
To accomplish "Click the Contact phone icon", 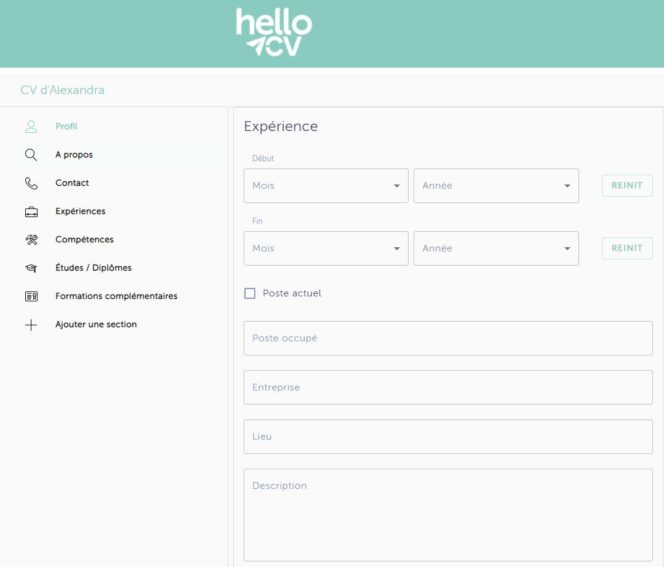I will 31,183.
